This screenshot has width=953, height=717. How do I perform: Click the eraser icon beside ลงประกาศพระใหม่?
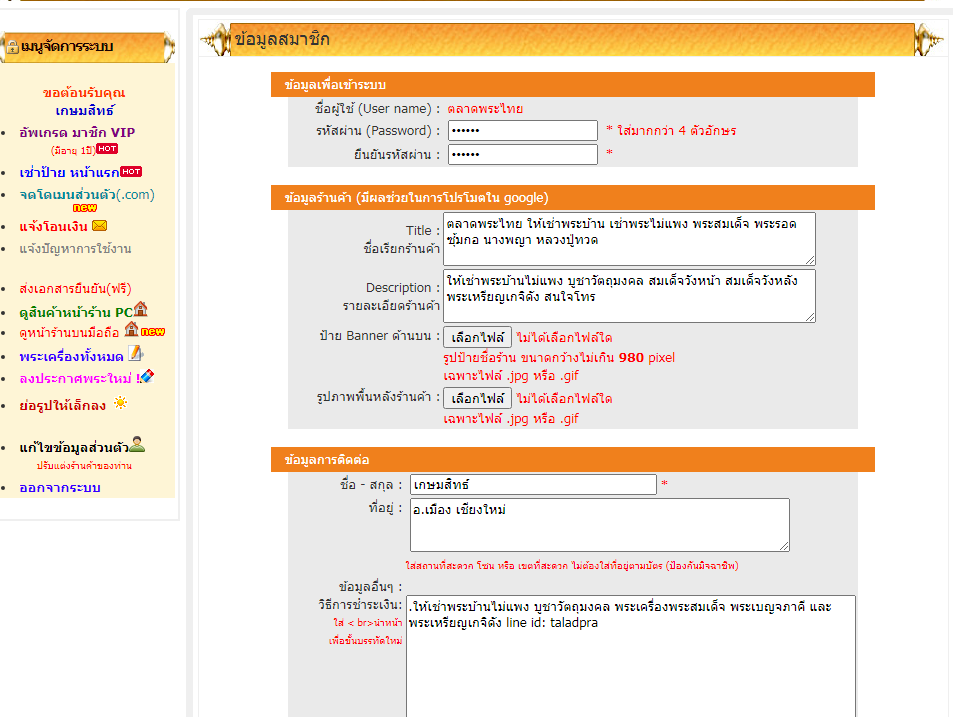[146, 377]
